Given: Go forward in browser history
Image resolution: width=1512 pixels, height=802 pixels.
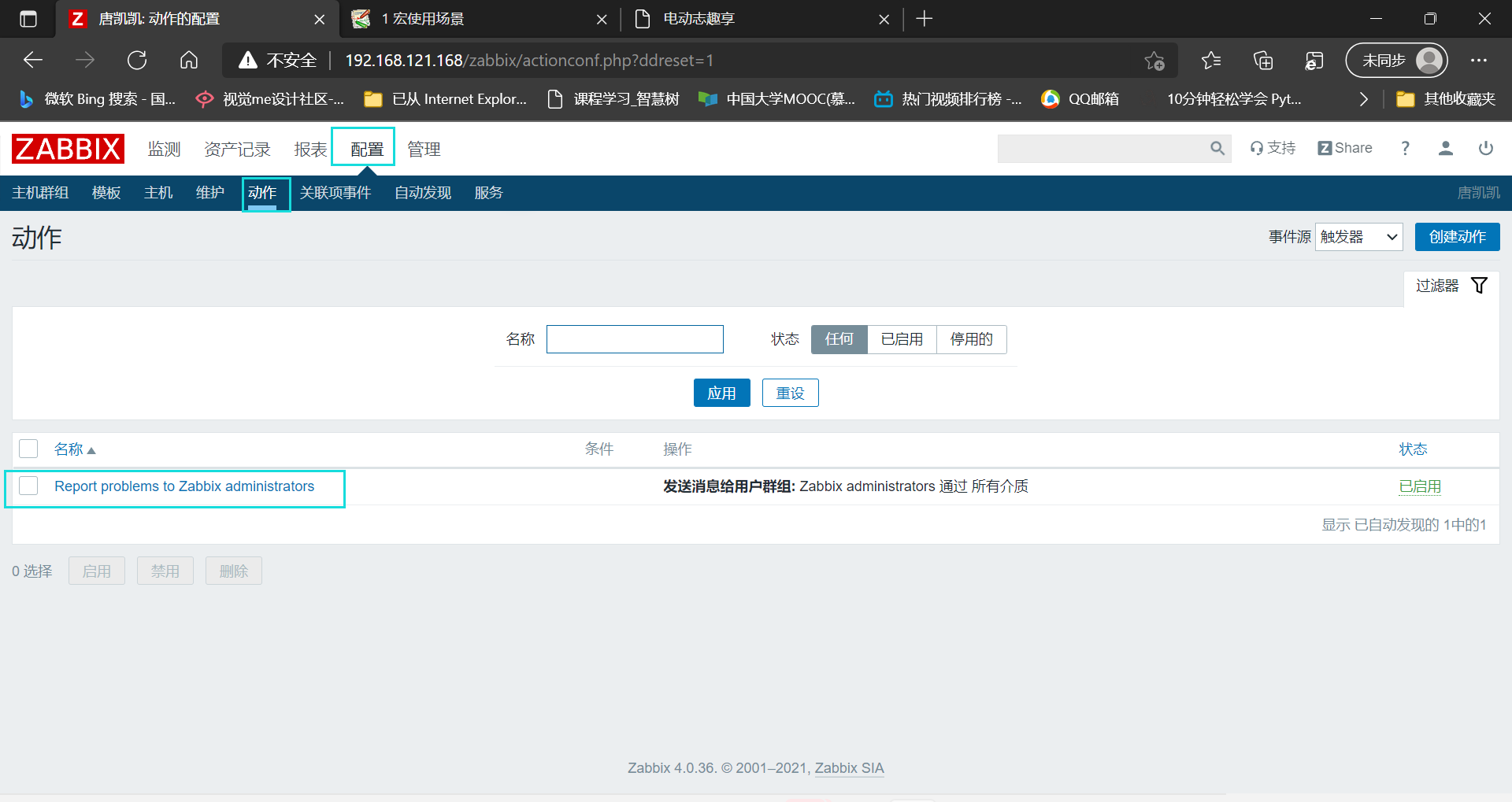Looking at the screenshot, I should [x=85, y=60].
